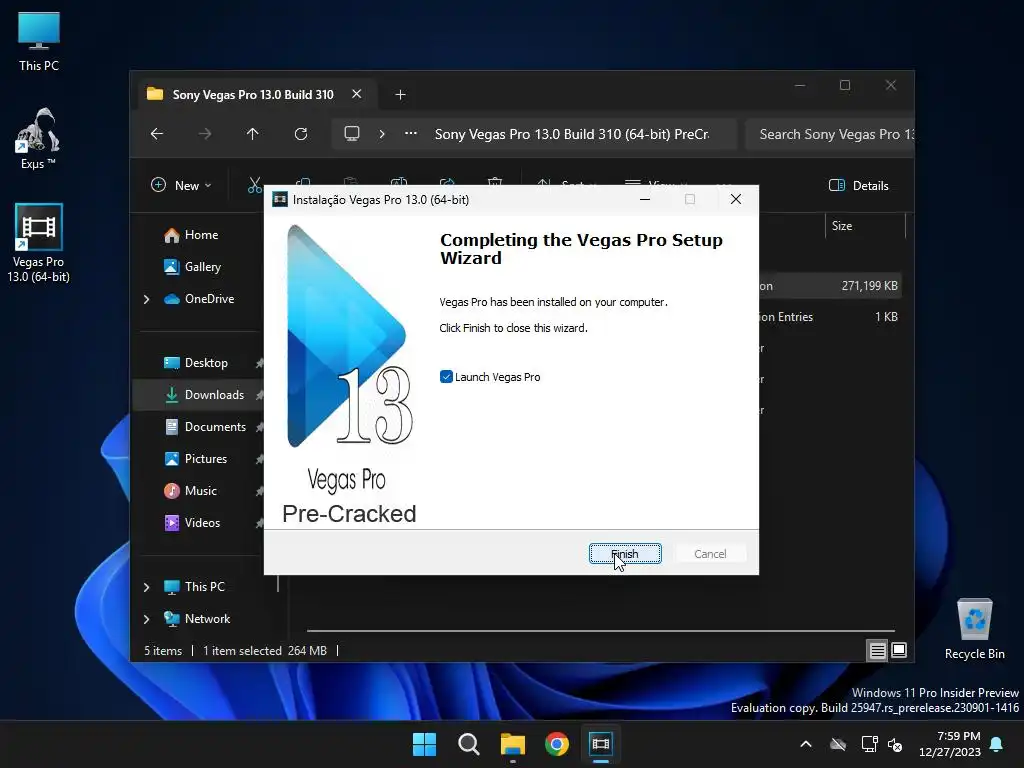The image size is (1024, 768).
Task: Open Gallery in the navigation pane
Action: click(202, 267)
